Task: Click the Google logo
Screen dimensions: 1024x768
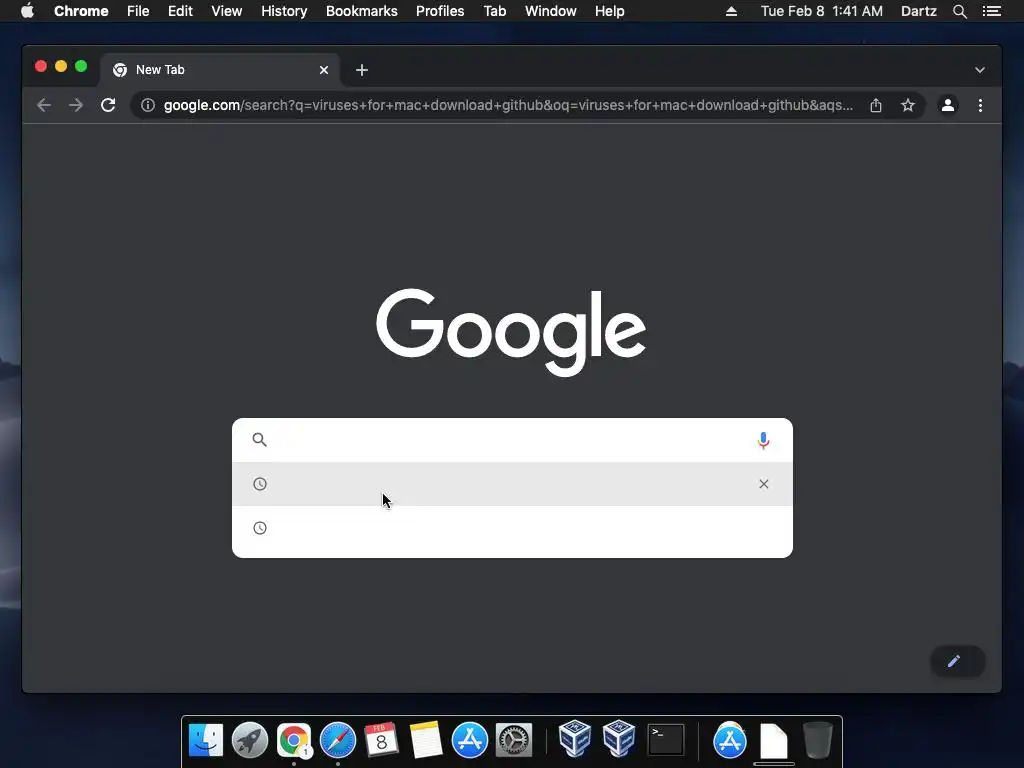Action: click(x=511, y=332)
